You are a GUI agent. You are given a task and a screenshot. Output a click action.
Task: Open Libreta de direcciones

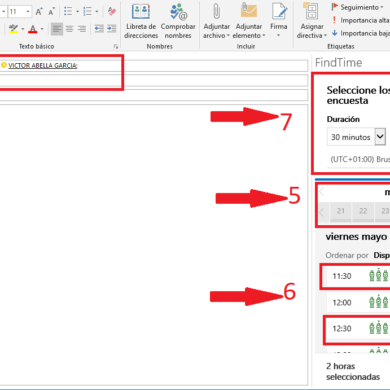[x=141, y=21]
